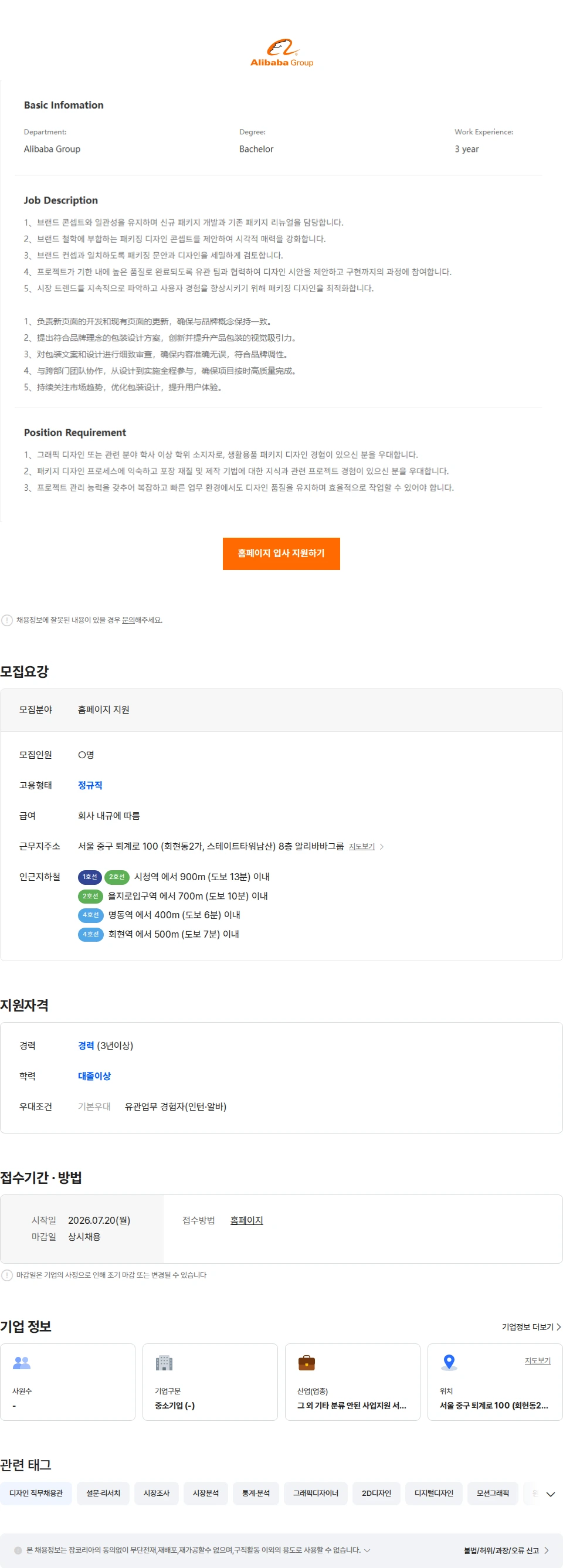The image size is (563, 1568).
Task: Open 불법/허위/과장/오류 신고
Action: pos(506,1550)
